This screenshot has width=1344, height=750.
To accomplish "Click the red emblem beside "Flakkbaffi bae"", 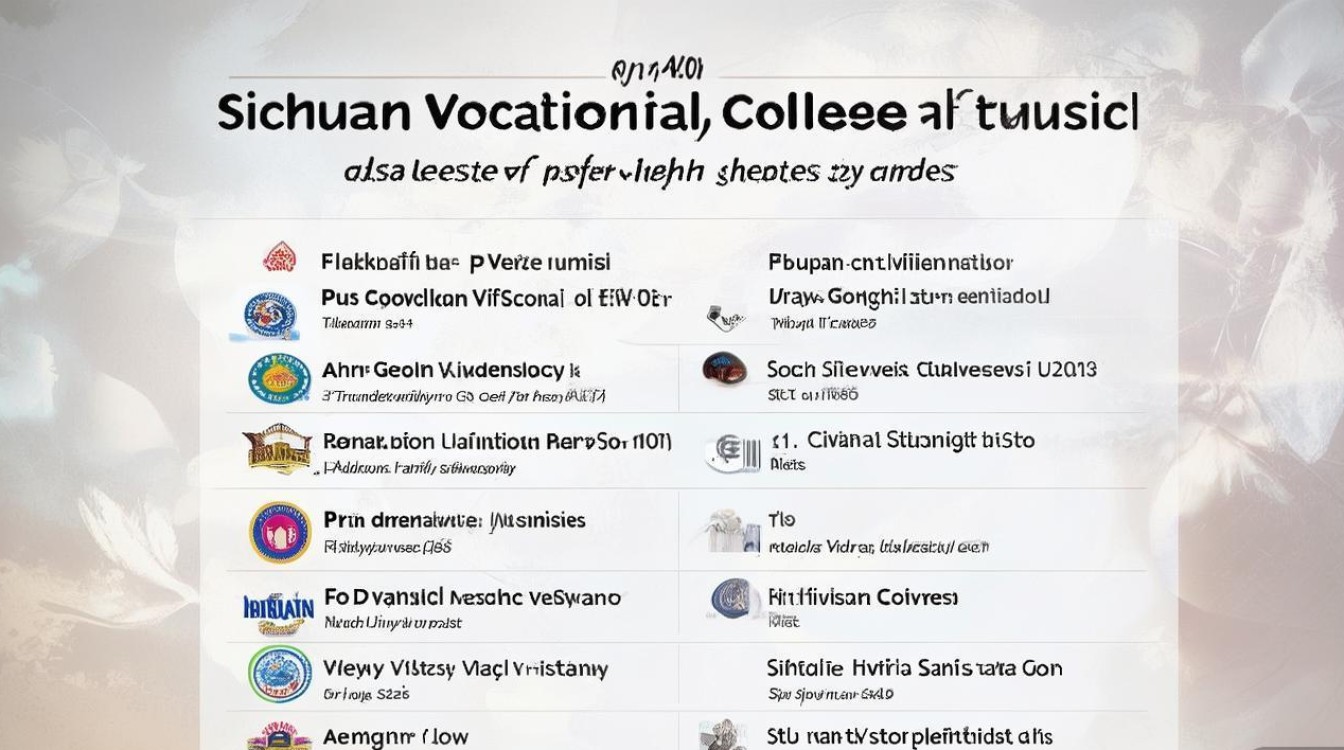I will tap(279, 258).
